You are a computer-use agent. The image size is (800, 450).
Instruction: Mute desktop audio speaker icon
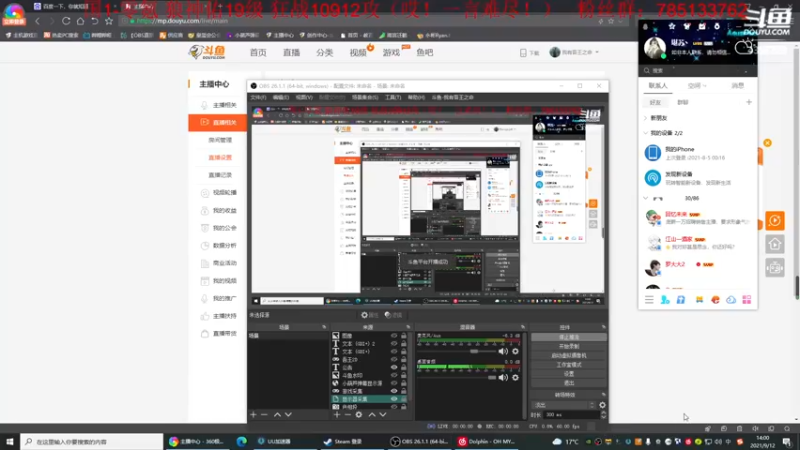click(503, 378)
